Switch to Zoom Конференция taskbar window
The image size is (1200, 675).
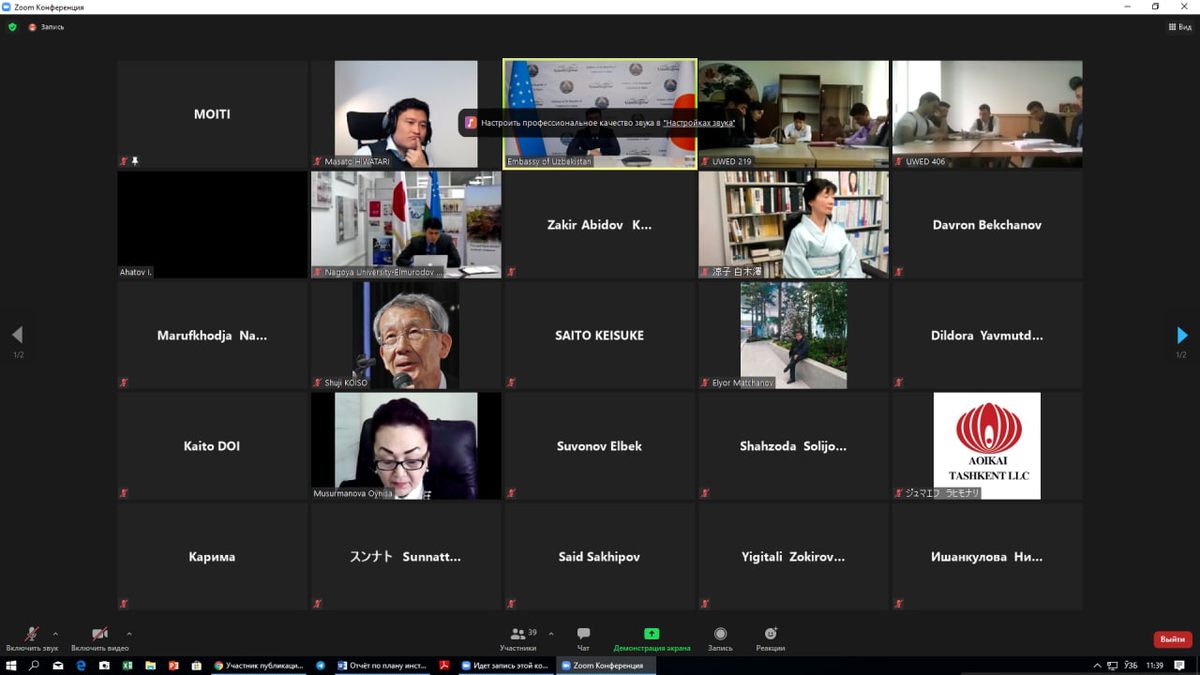[606, 665]
